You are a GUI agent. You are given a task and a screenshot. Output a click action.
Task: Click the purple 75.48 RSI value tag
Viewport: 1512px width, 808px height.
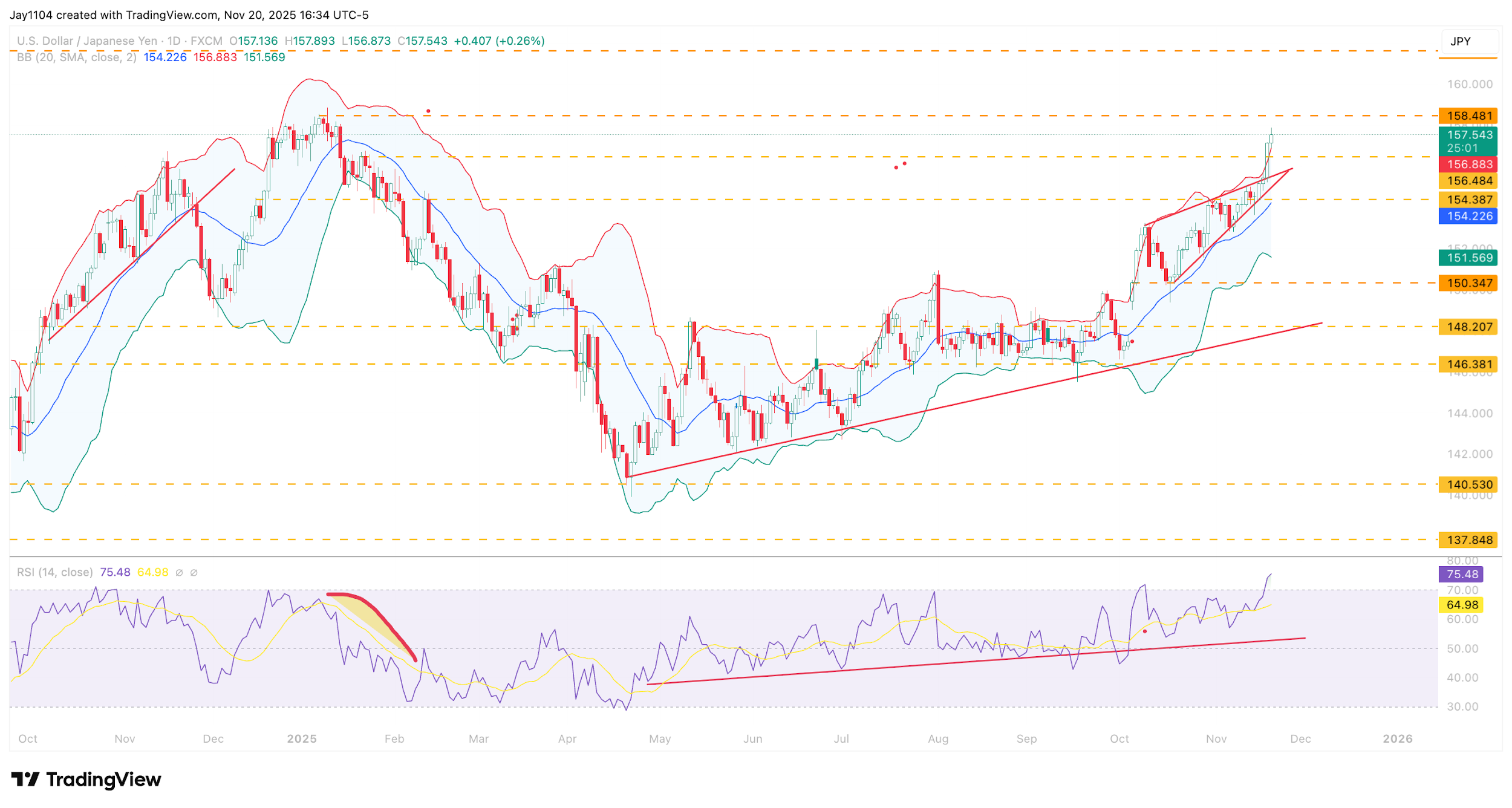point(1462,575)
